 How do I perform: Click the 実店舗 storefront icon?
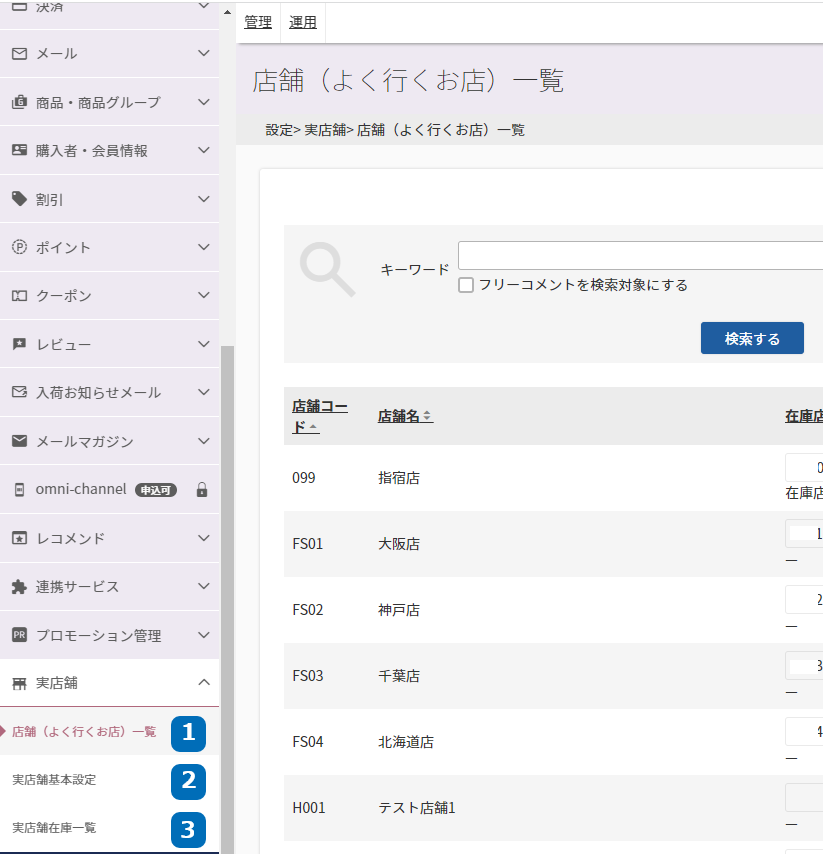19,683
